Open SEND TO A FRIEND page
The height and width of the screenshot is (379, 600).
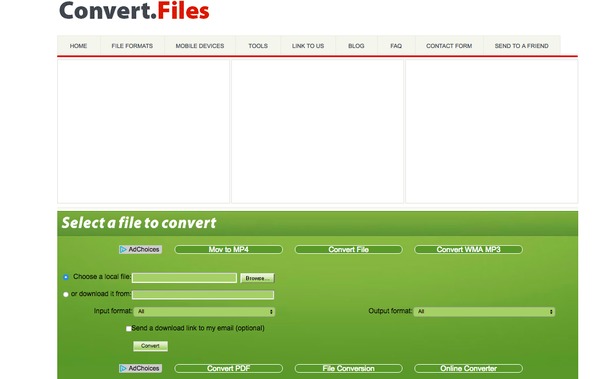(x=521, y=46)
